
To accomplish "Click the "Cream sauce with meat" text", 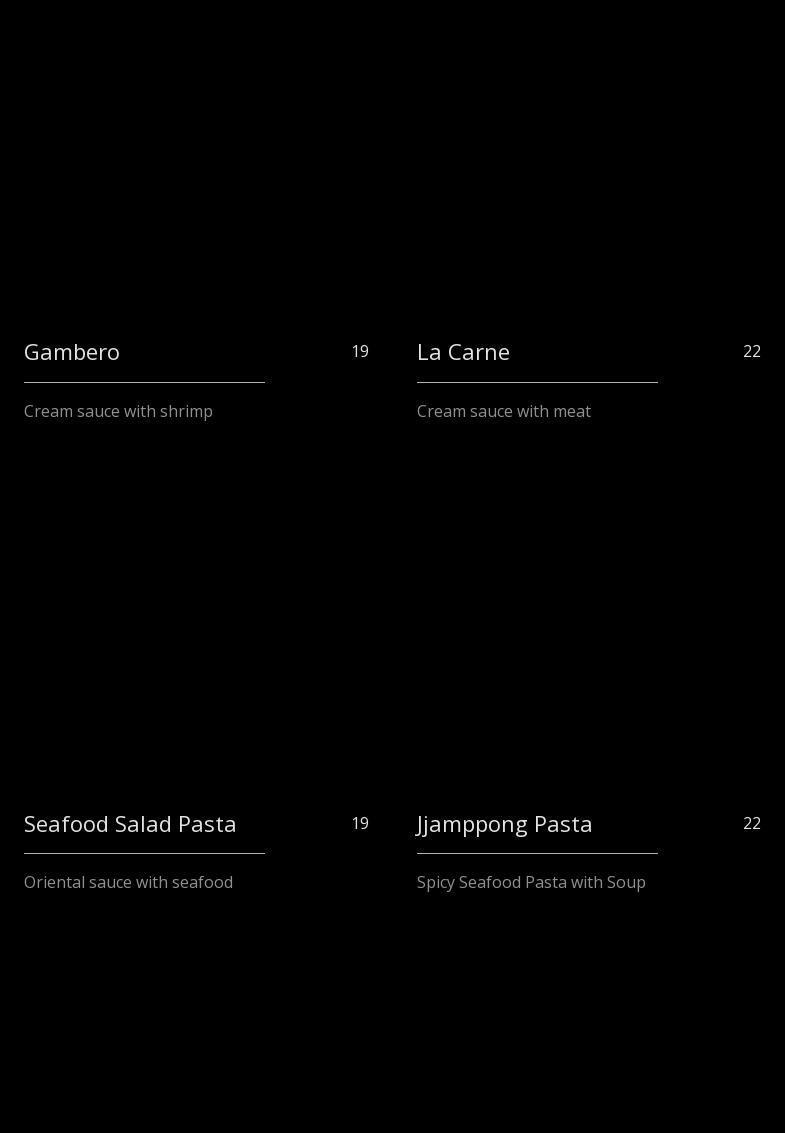I will pos(504,411).
